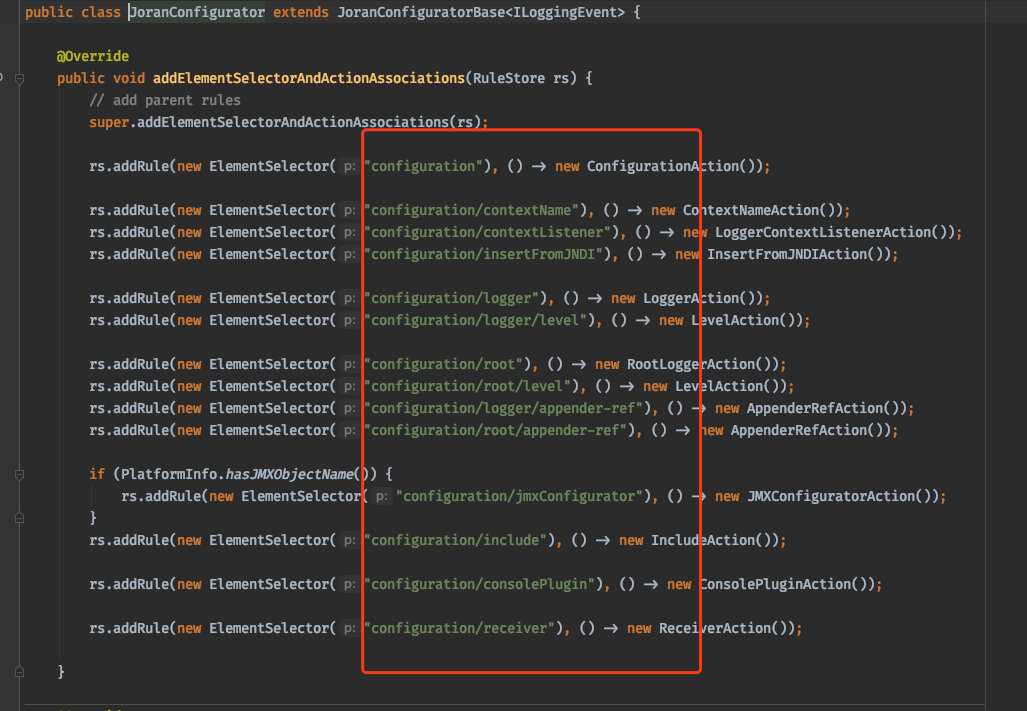1027x711 pixels.
Task: Click the comment "// add parent rules"
Action: coord(165,100)
